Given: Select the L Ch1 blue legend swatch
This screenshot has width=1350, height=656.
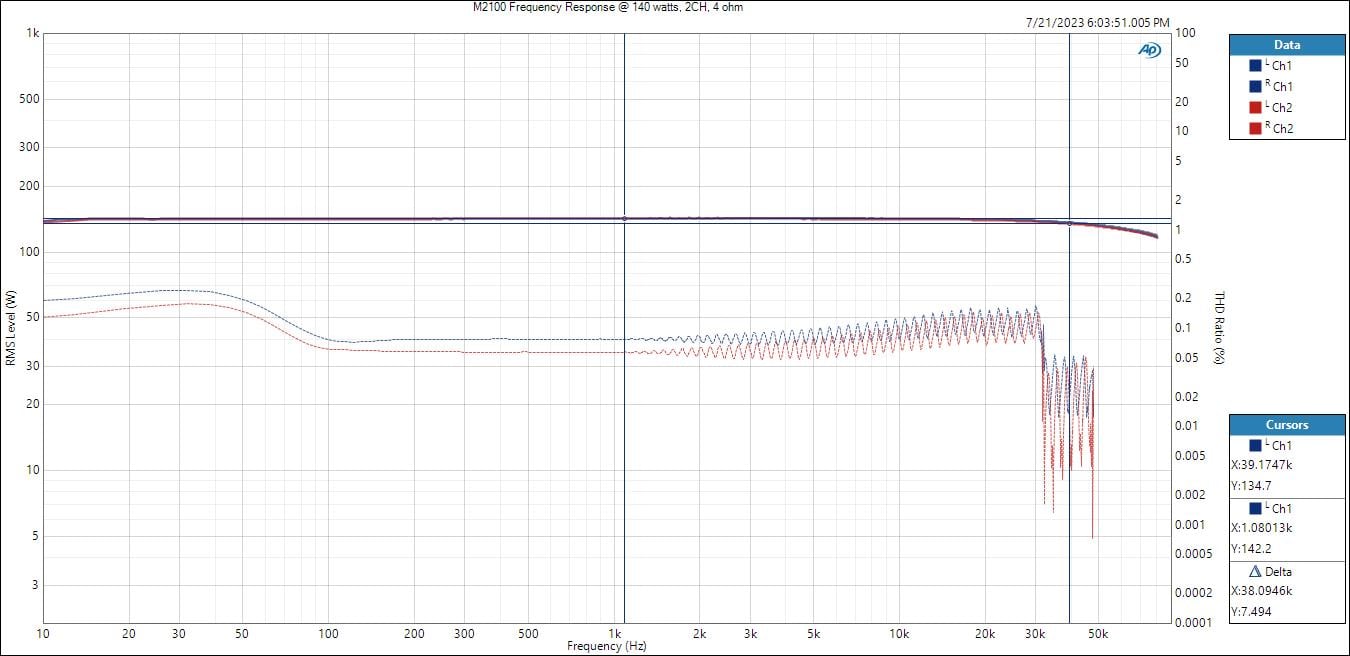Looking at the screenshot, I should tap(1256, 65).
